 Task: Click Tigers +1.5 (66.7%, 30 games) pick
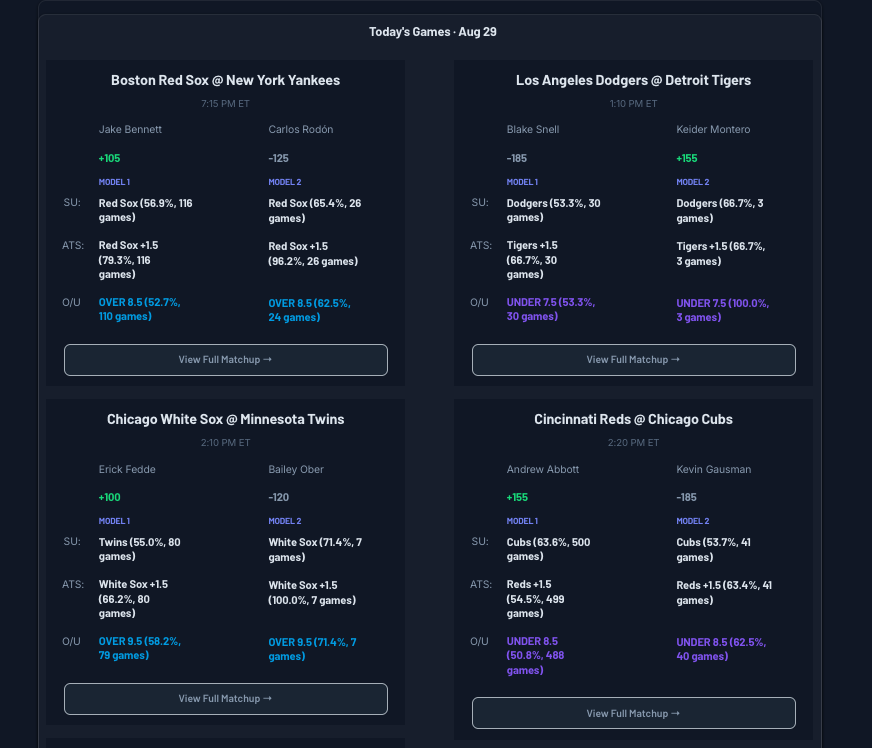click(532, 260)
